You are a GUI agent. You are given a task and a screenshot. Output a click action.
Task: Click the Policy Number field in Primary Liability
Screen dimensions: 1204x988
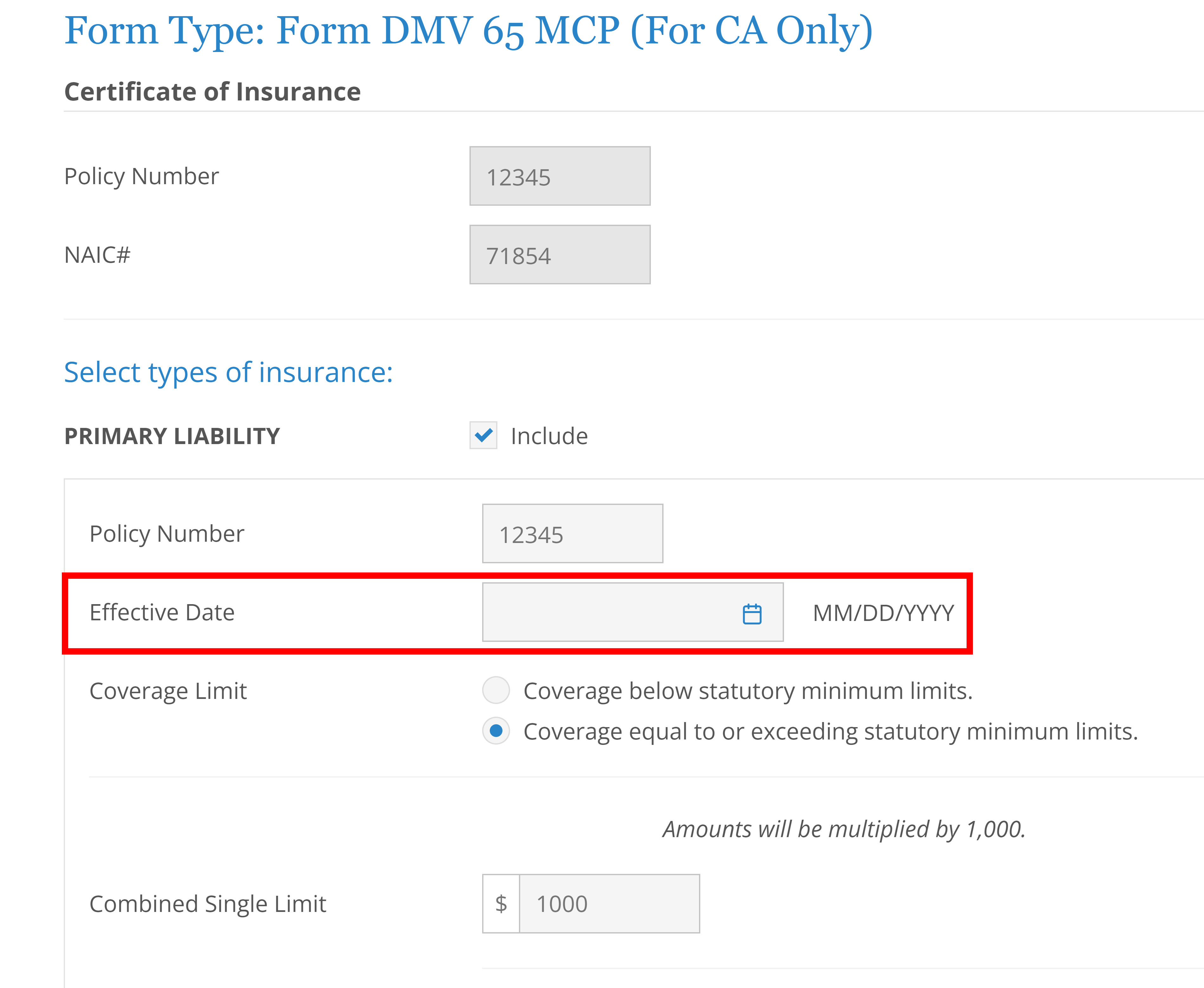pyautogui.click(x=572, y=533)
